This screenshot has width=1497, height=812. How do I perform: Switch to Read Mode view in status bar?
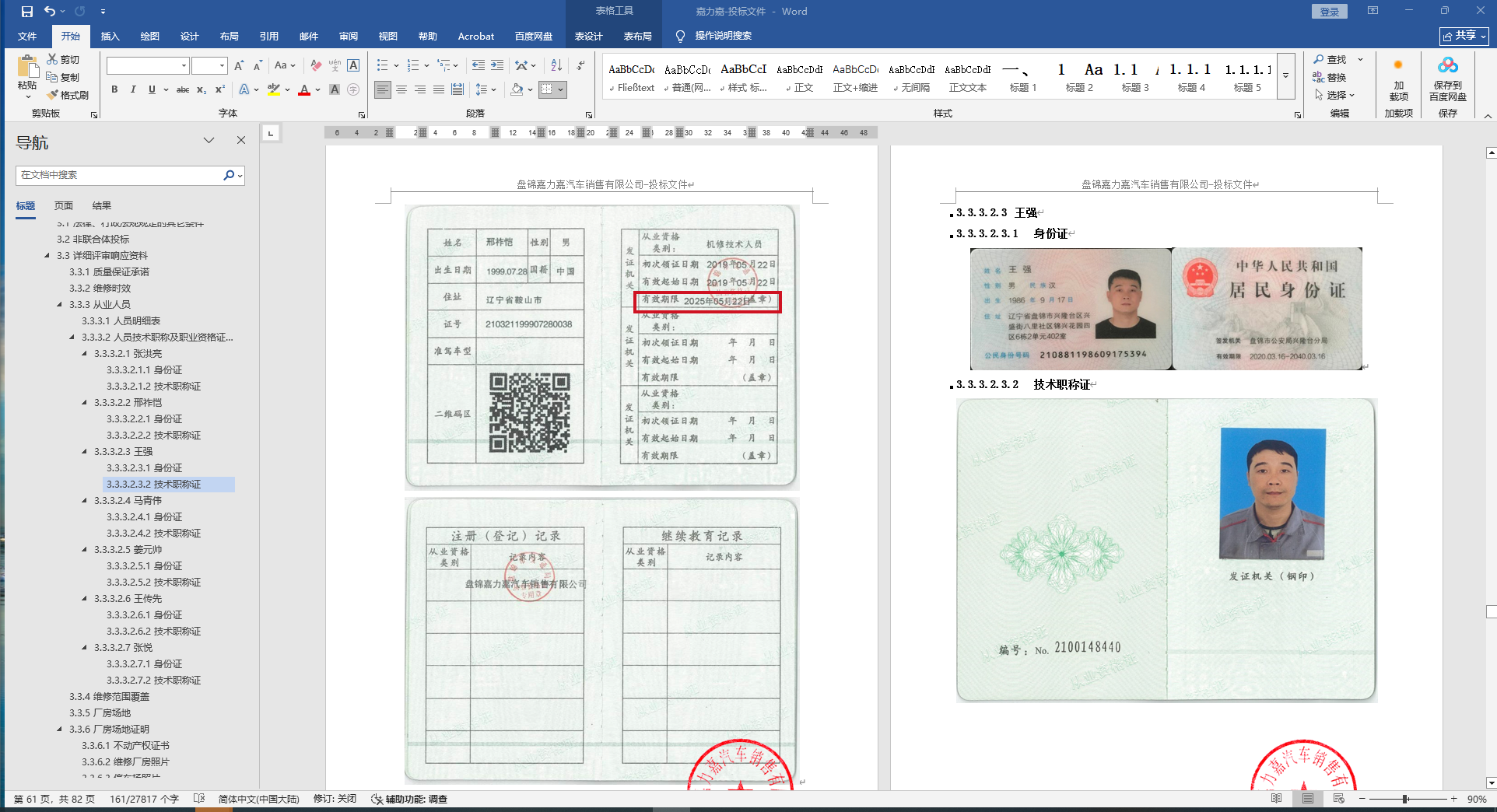click(x=1277, y=799)
